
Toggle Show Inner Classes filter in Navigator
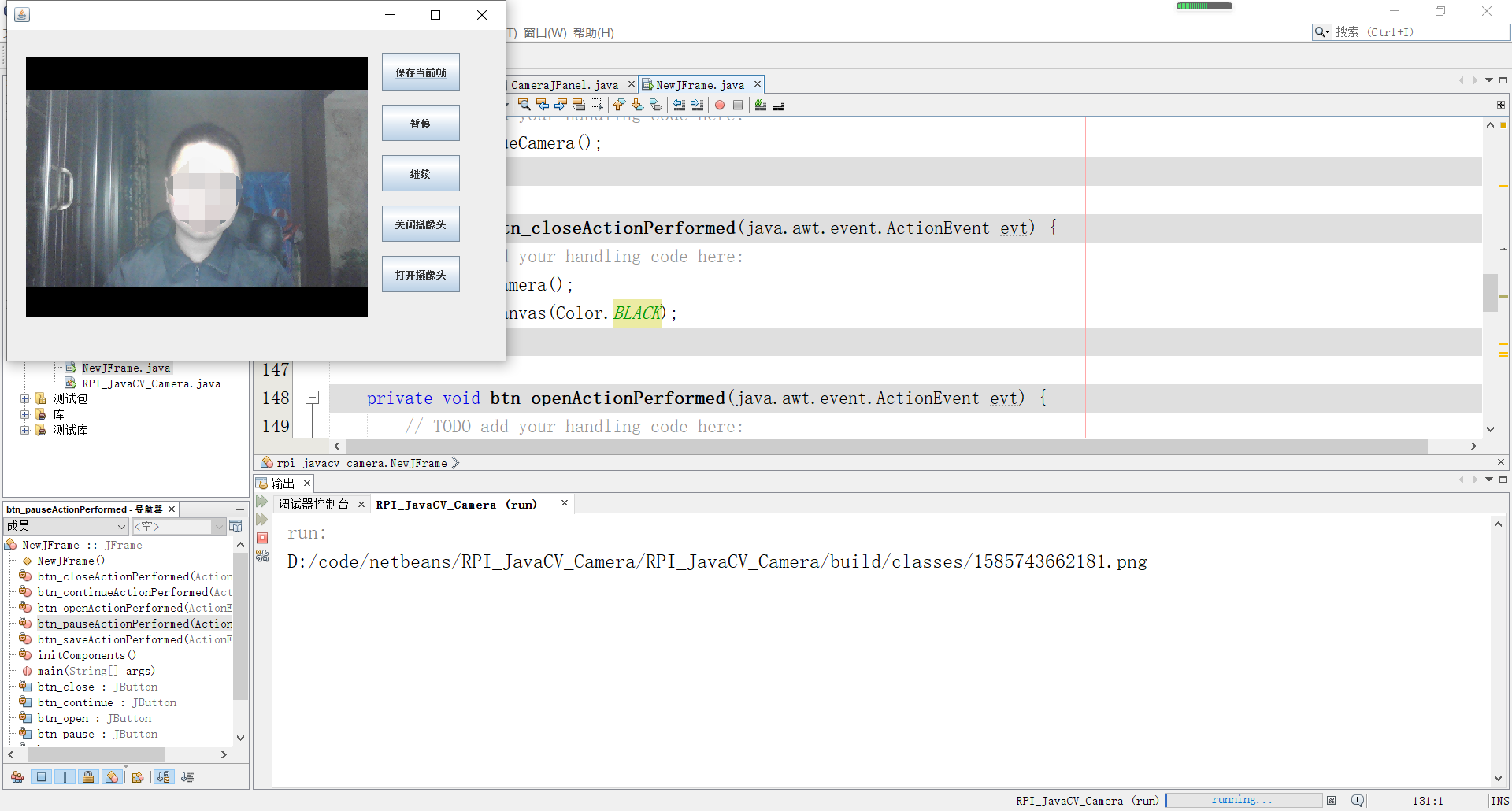tap(112, 777)
